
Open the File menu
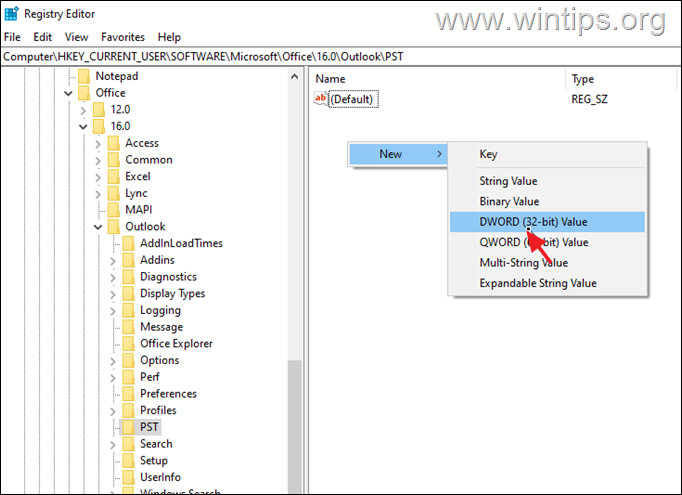point(12,37)
